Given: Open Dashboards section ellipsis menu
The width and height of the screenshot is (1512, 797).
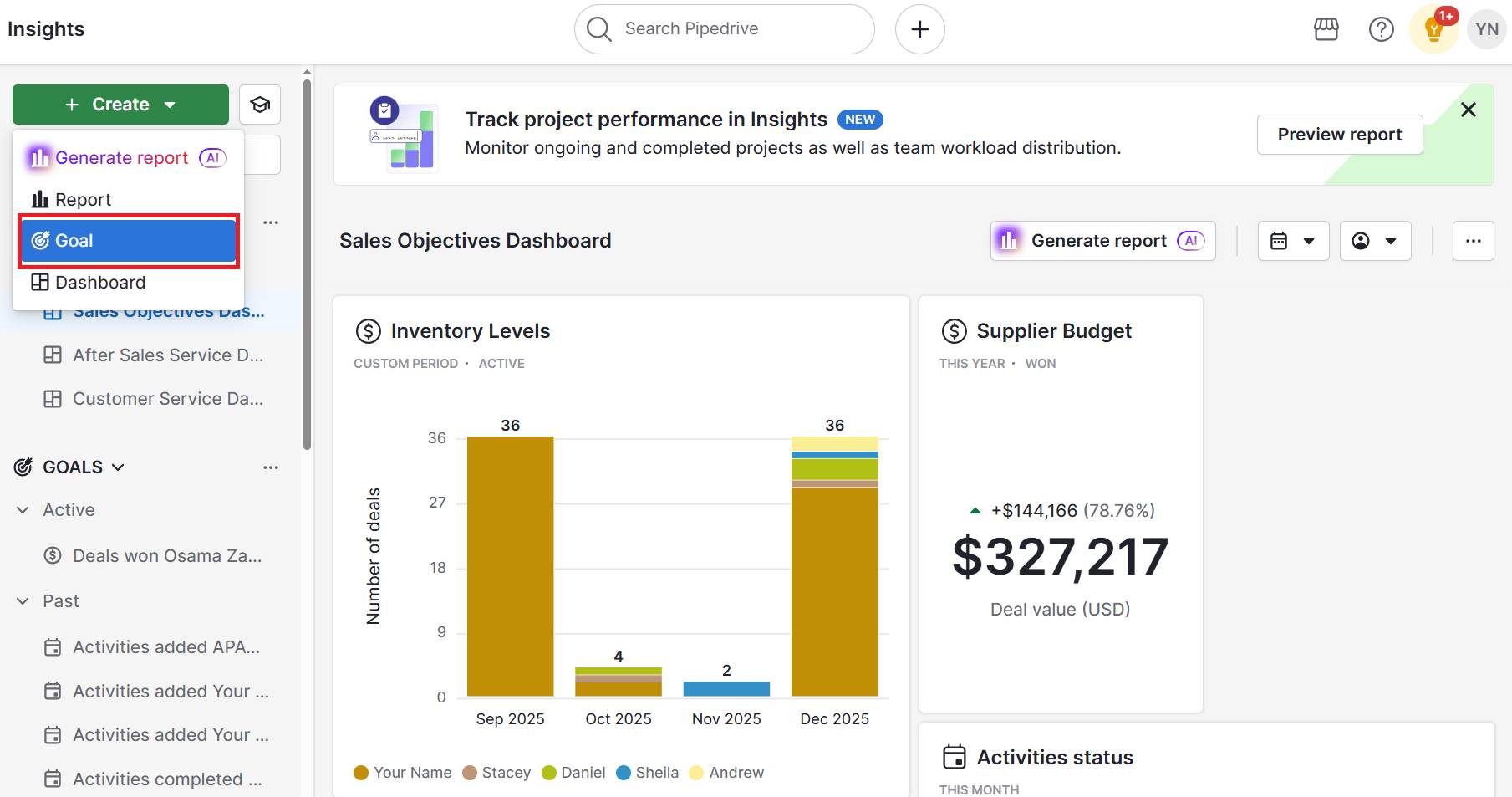Looking at the screenshot, I should pyautogui.click(x=271, y=222).
